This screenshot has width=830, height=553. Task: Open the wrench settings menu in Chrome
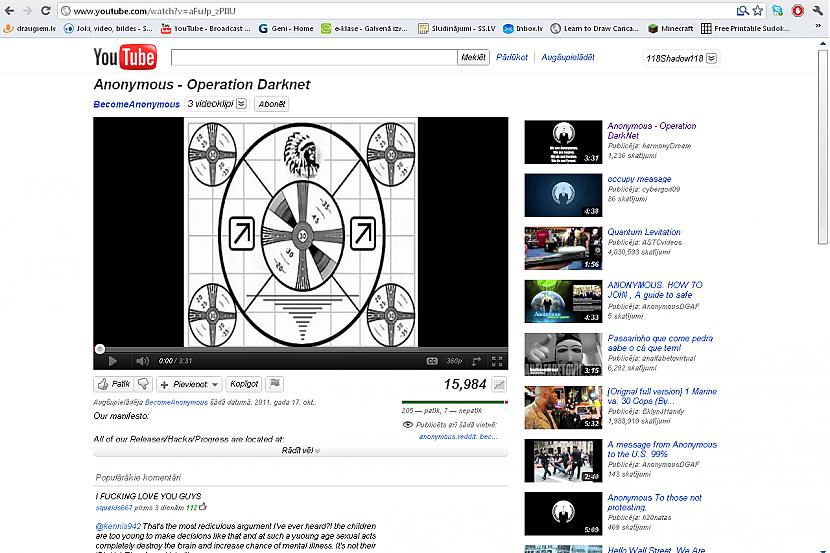tap(818, 11)
